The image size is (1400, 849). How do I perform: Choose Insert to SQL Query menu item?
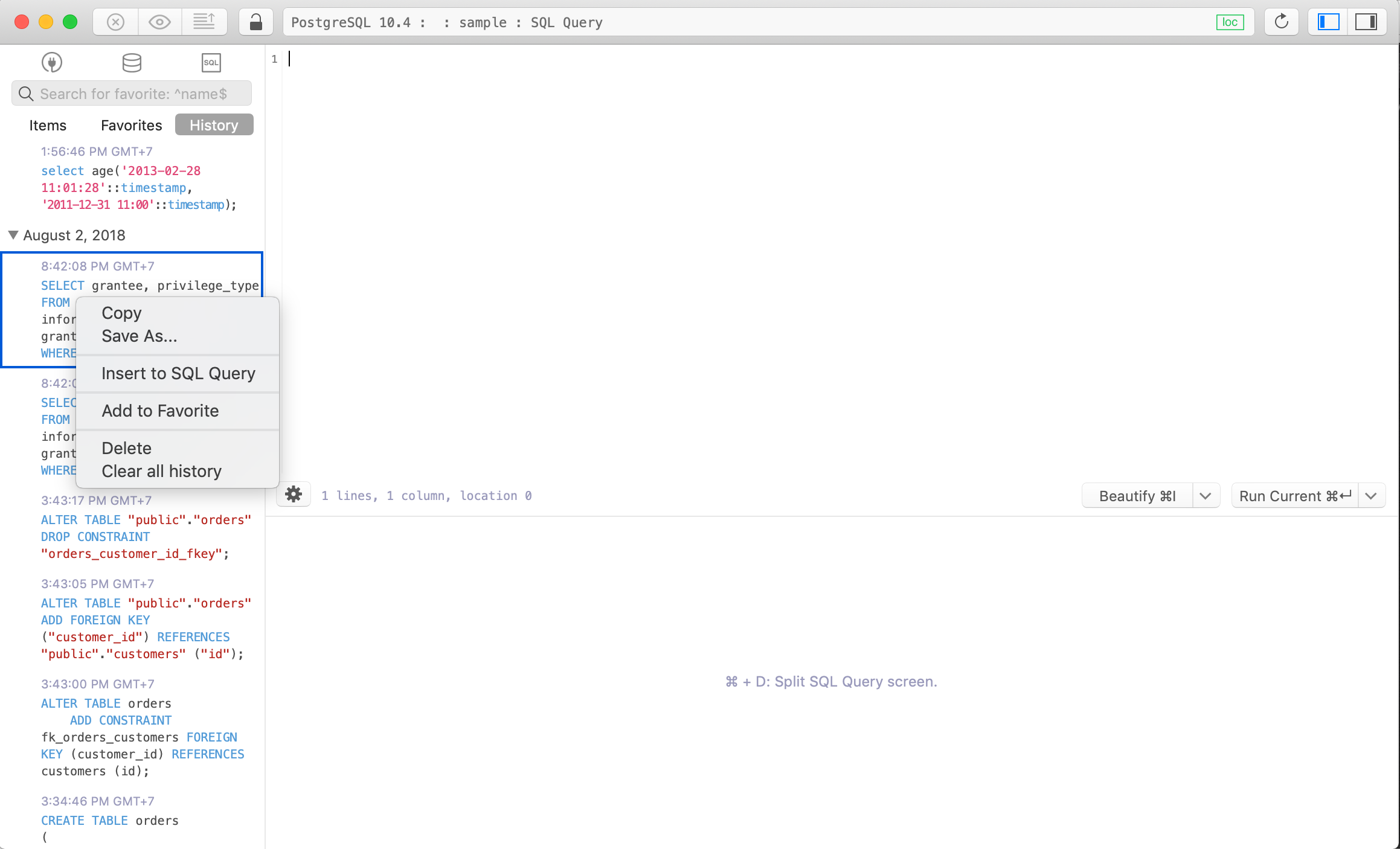(178, 373)
